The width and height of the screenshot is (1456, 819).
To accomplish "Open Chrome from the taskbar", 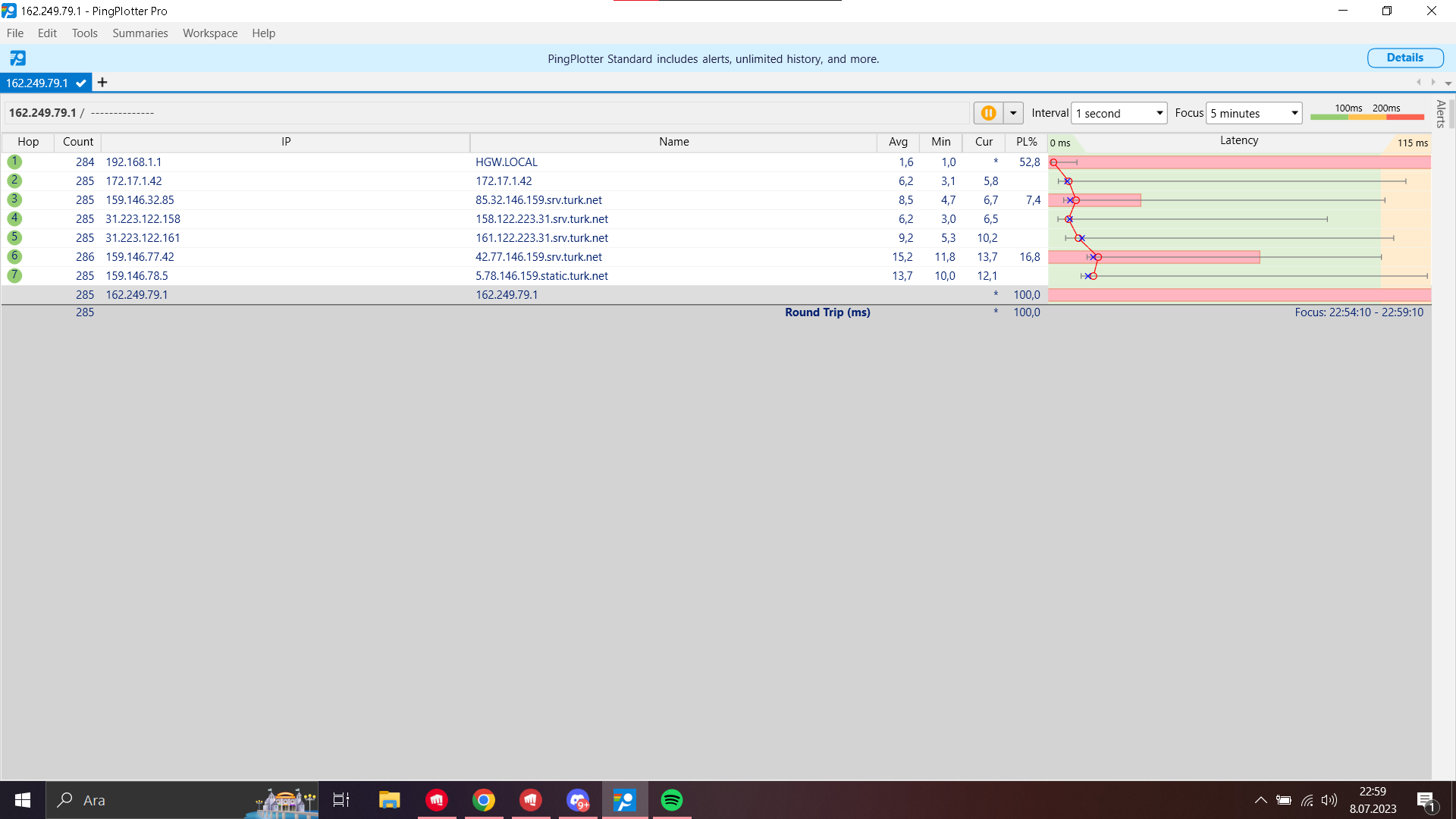I will click(x=484, y=800).
